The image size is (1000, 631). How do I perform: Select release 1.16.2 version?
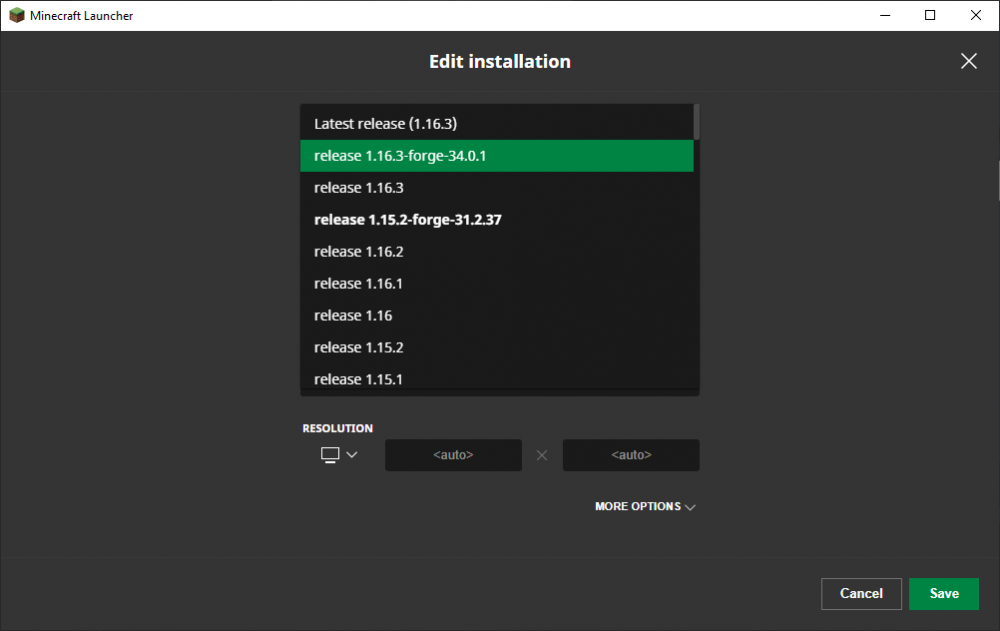click(358, 252)
